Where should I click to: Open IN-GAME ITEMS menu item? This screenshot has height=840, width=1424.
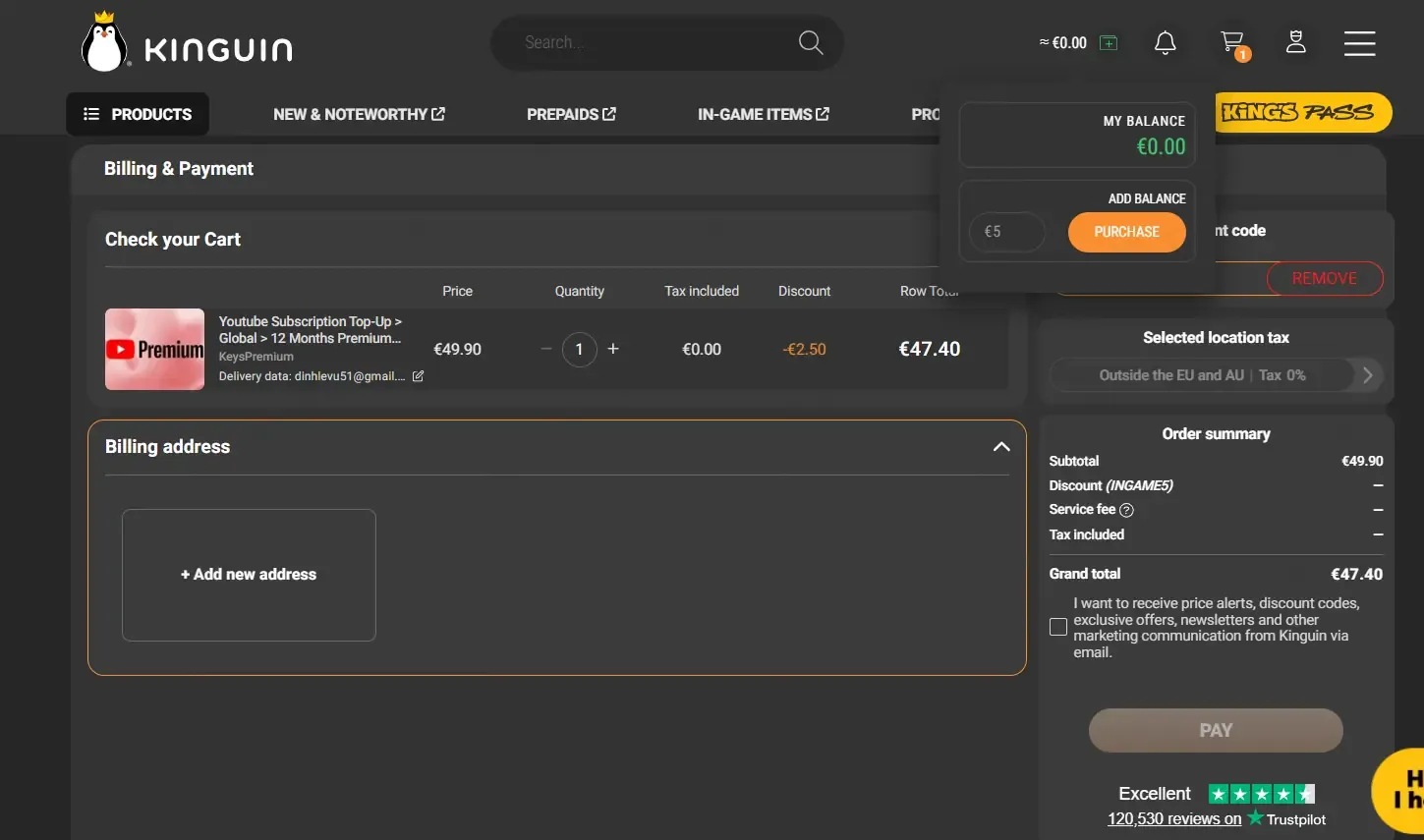click(764, 114)
